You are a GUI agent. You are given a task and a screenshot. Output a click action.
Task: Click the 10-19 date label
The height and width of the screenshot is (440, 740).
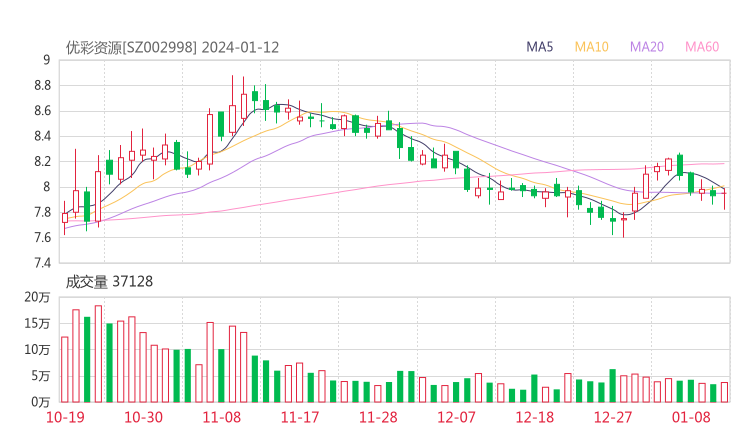65,417
